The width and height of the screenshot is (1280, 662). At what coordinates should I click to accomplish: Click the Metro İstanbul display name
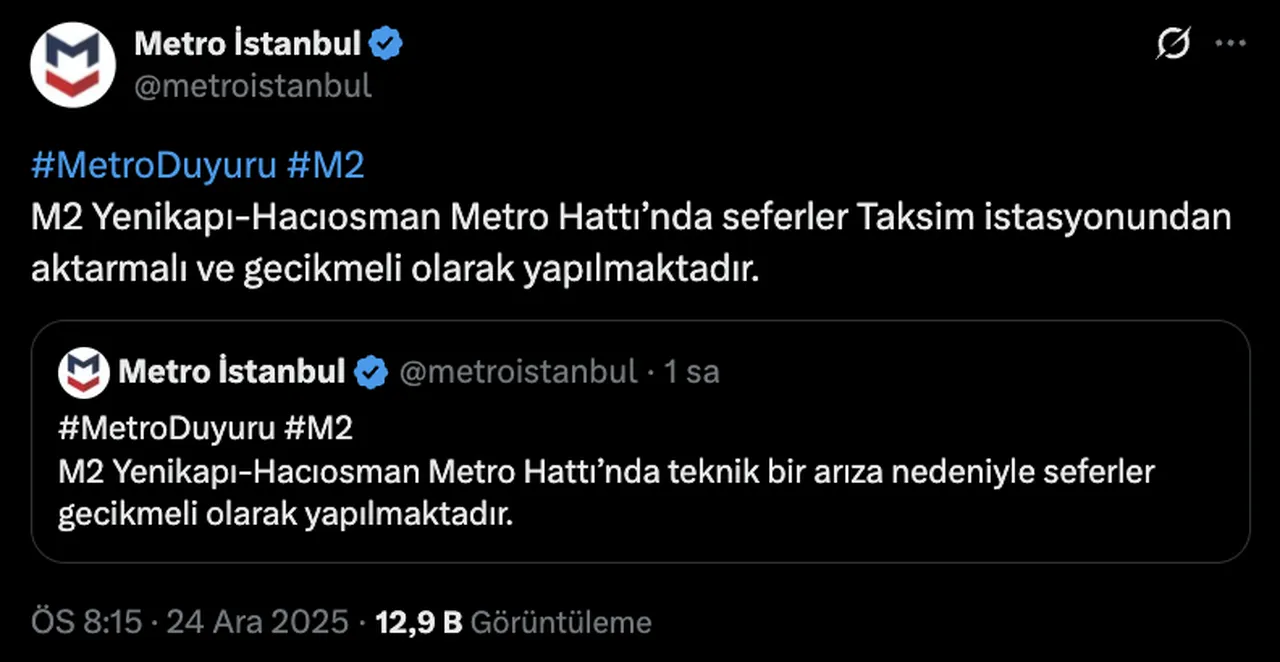click(247, 43)
